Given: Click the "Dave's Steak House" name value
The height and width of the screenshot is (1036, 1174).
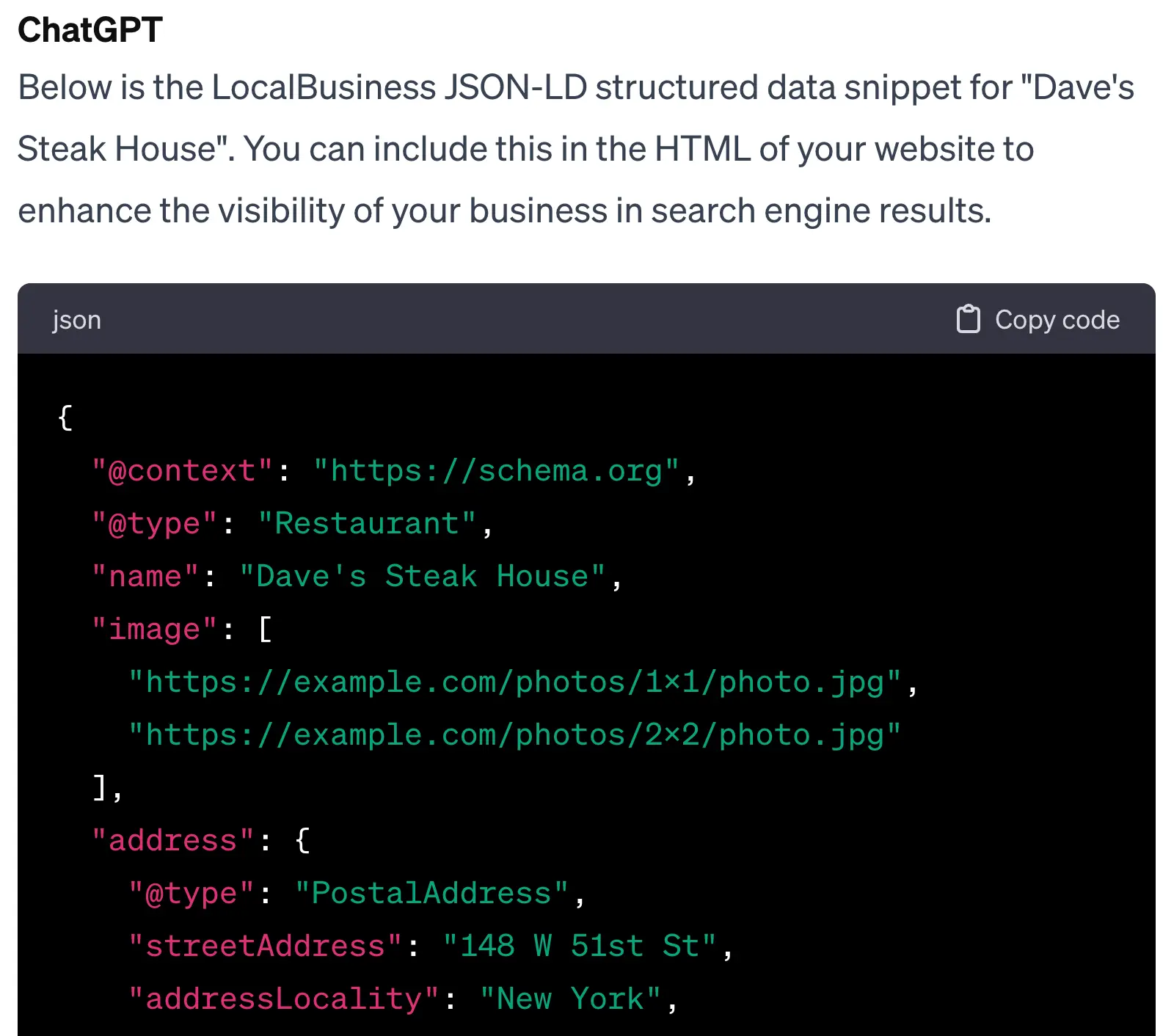Looking at the screenshot, I should point(422,577).
